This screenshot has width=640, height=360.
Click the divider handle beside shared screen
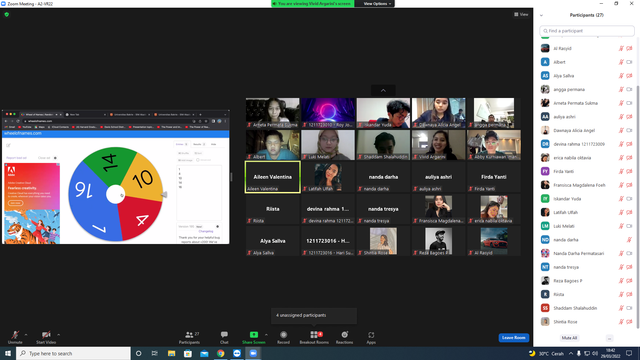click(x=231, y=177)
